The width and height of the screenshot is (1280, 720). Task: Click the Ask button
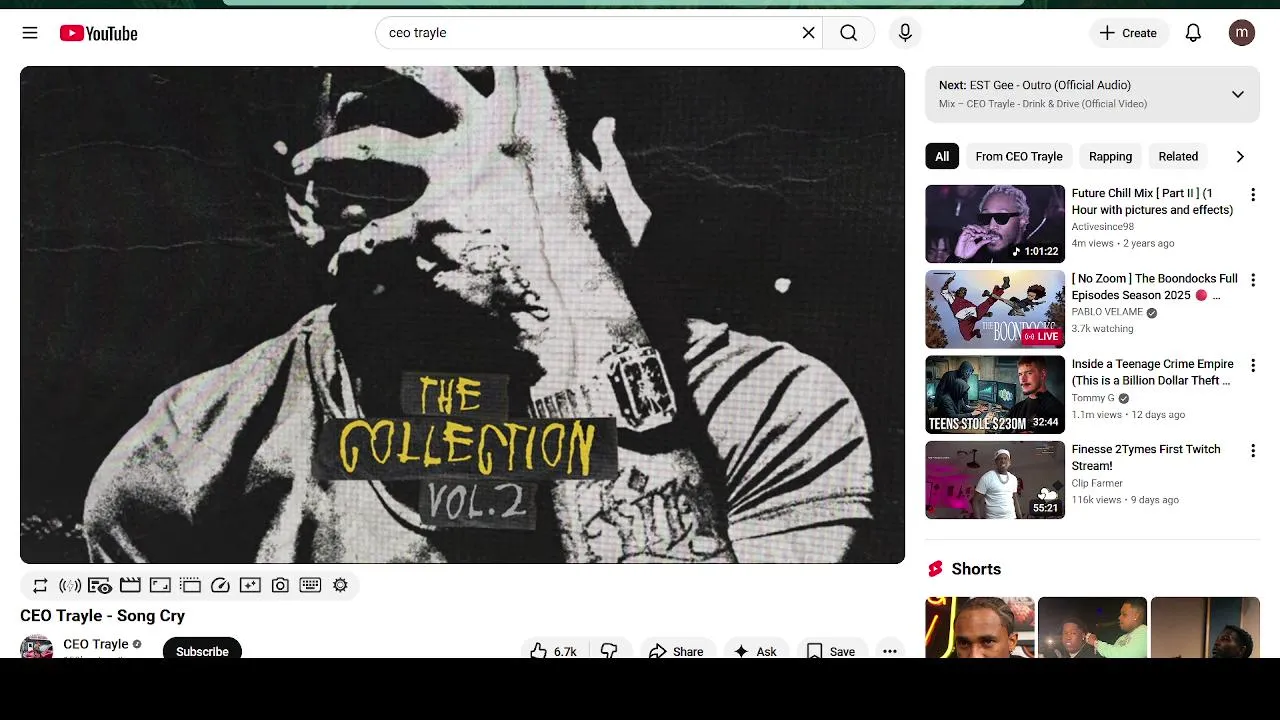pyautogui.click(x=756, y=650)
